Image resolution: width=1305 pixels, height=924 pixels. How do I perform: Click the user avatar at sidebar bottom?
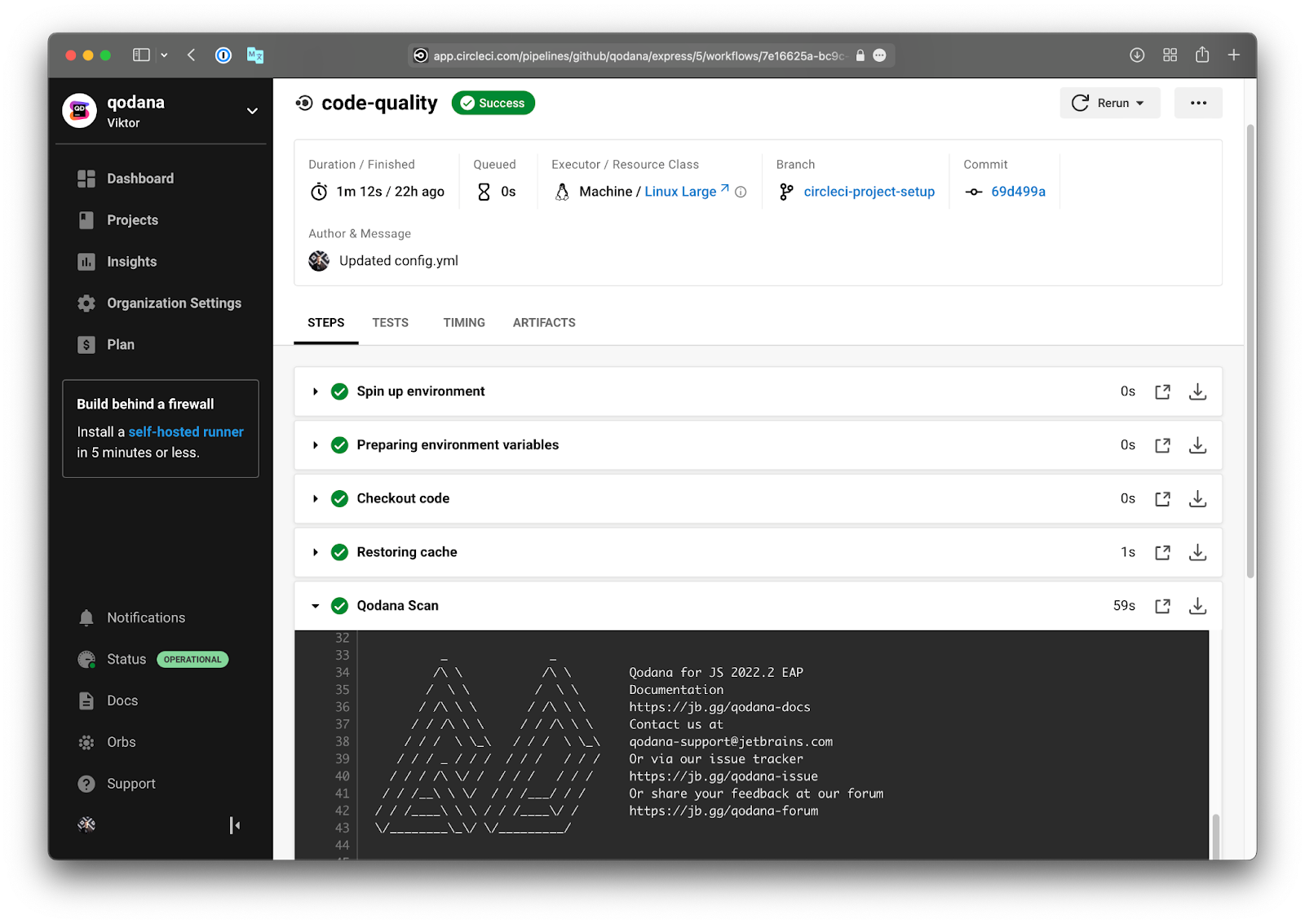pyautogui.click(x=86, y=825)
